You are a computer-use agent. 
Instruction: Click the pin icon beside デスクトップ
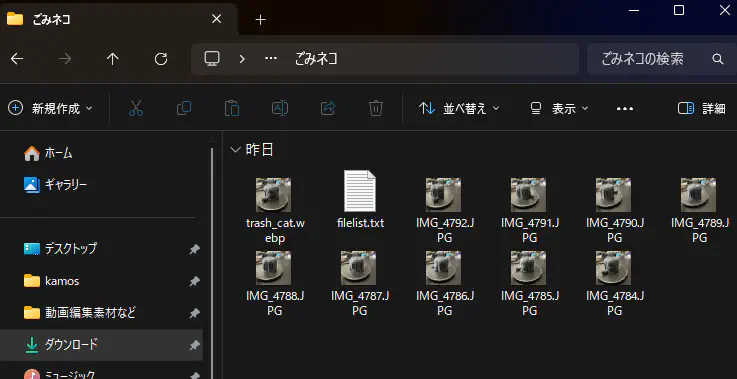[194, 249]
